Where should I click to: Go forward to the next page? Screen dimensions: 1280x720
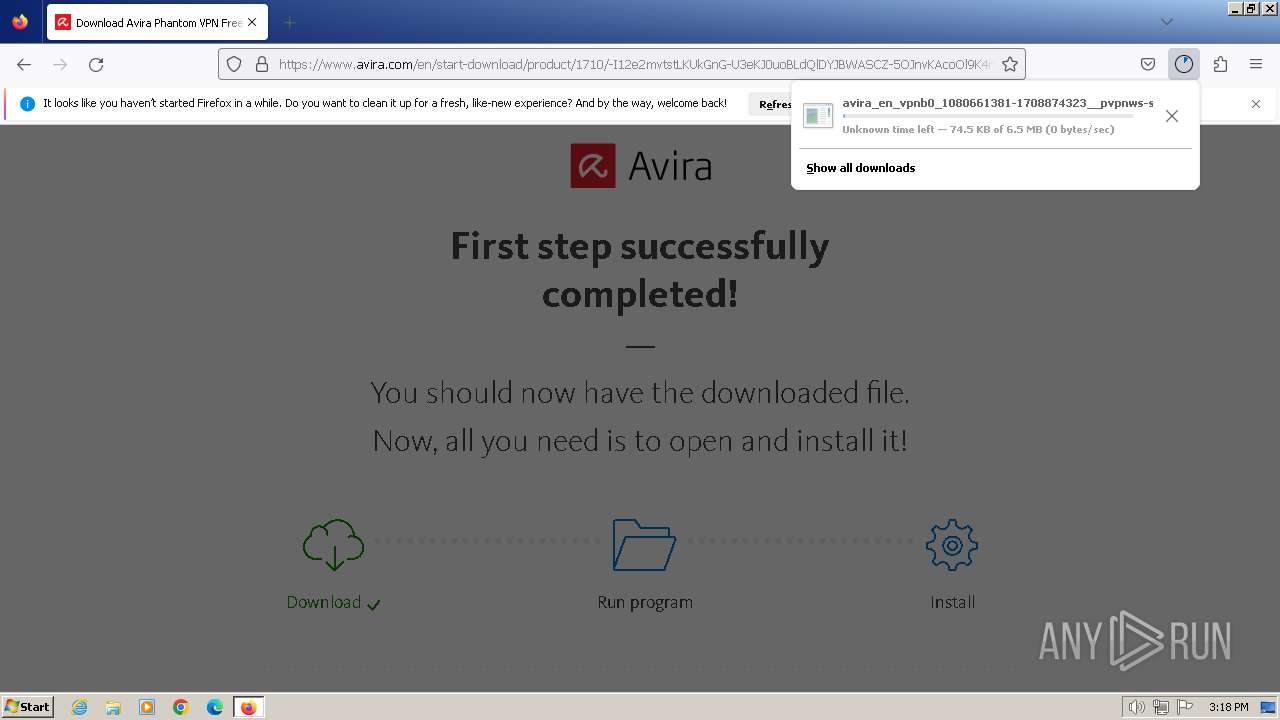pyautogui.click(x=60, y=64)
